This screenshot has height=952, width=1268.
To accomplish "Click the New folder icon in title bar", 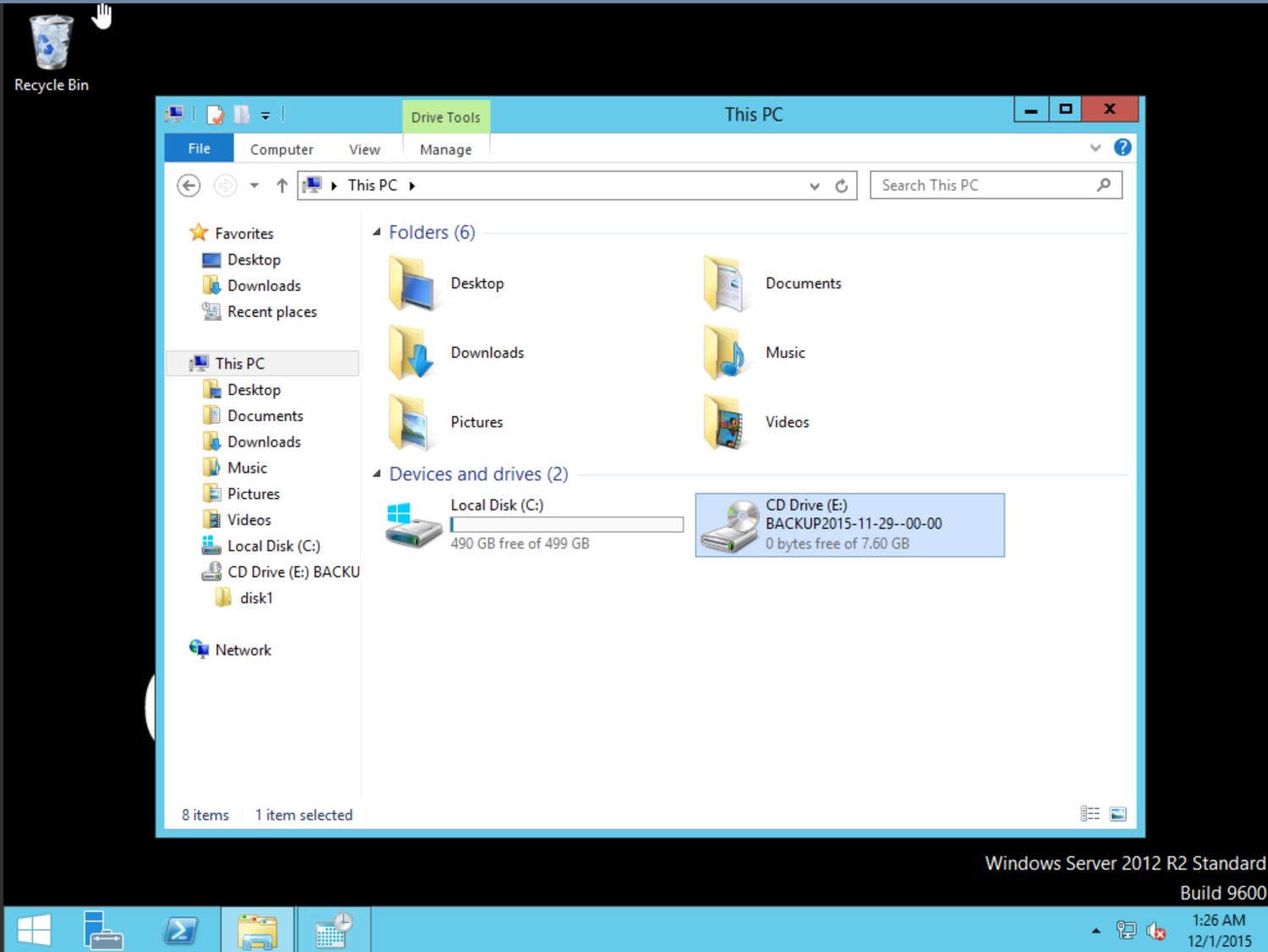I will tap(242, 114).
